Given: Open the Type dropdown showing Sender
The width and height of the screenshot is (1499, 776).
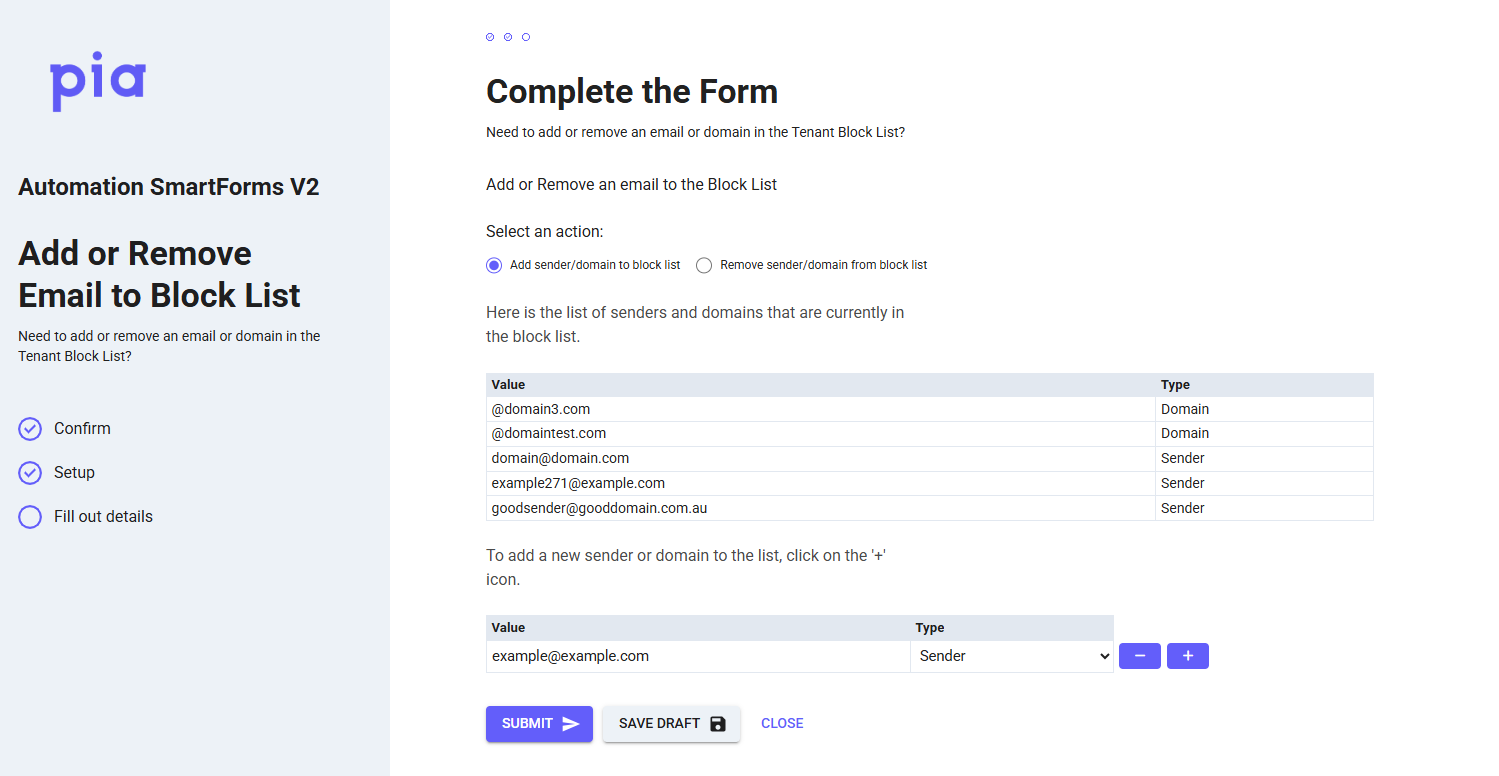Looking at the screenshot, I should pyautogui.click(x=1011, y=656).
